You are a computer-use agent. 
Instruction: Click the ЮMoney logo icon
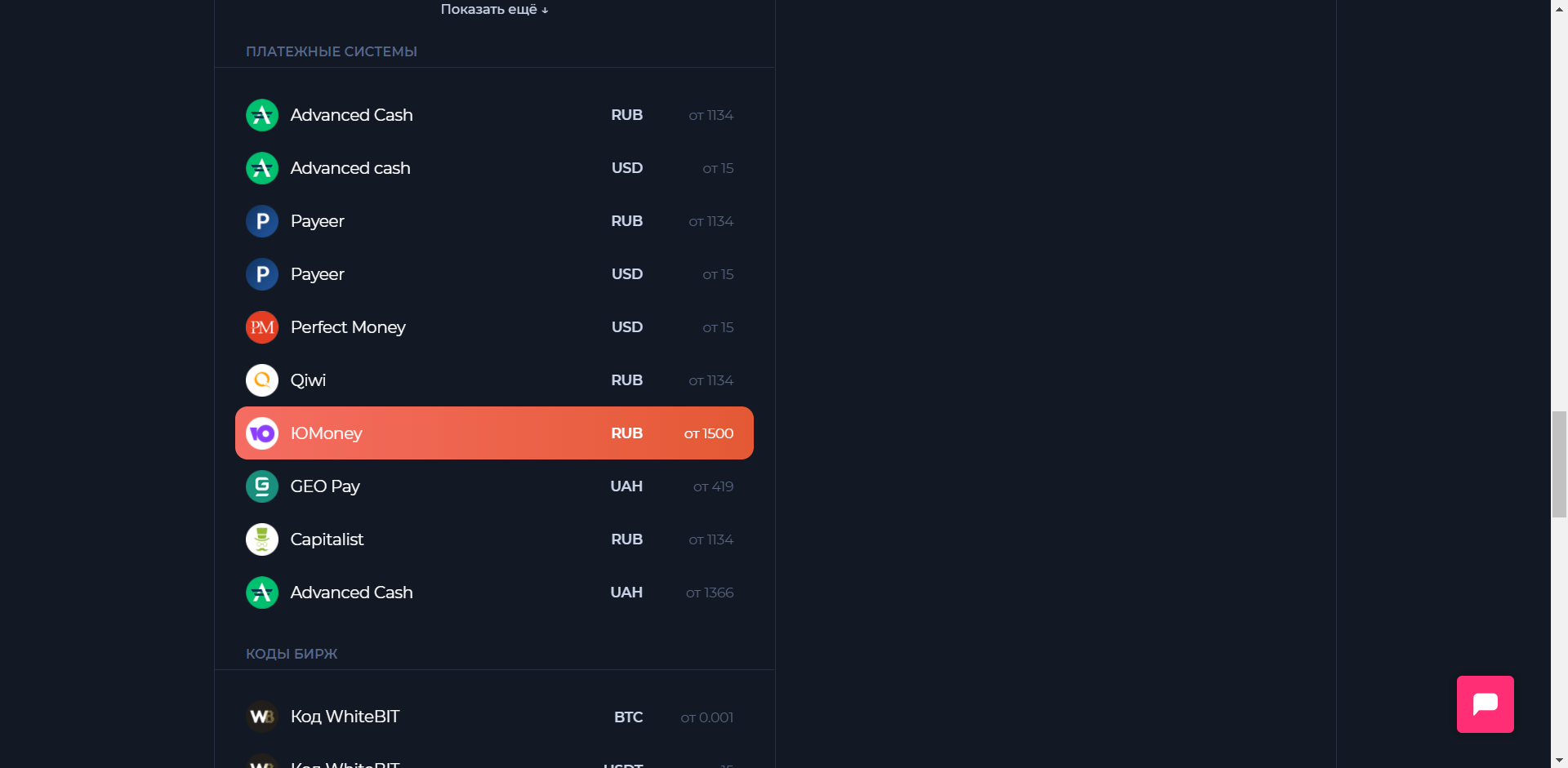tap(262, 433)
